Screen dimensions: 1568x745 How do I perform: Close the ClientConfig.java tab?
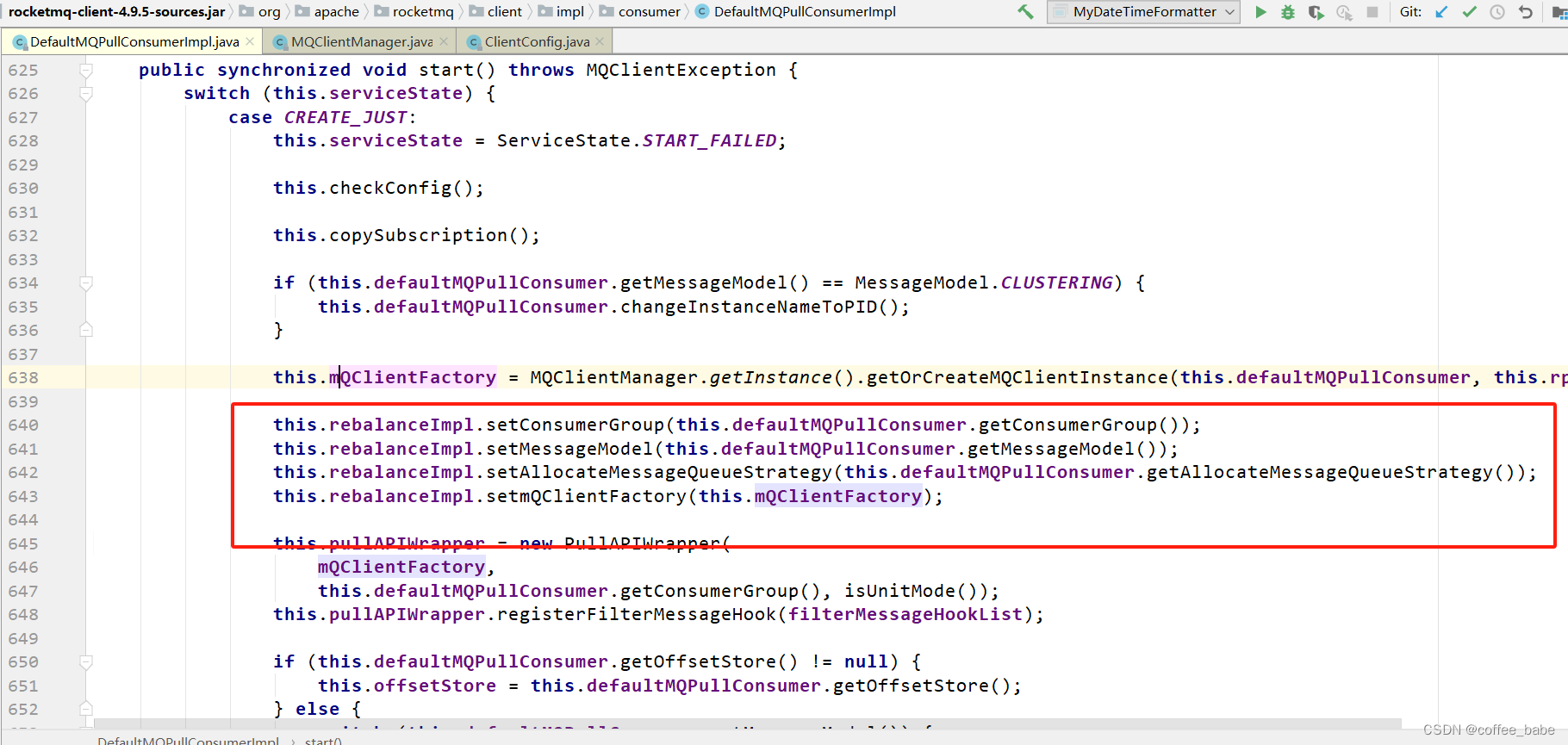(600, 41)
